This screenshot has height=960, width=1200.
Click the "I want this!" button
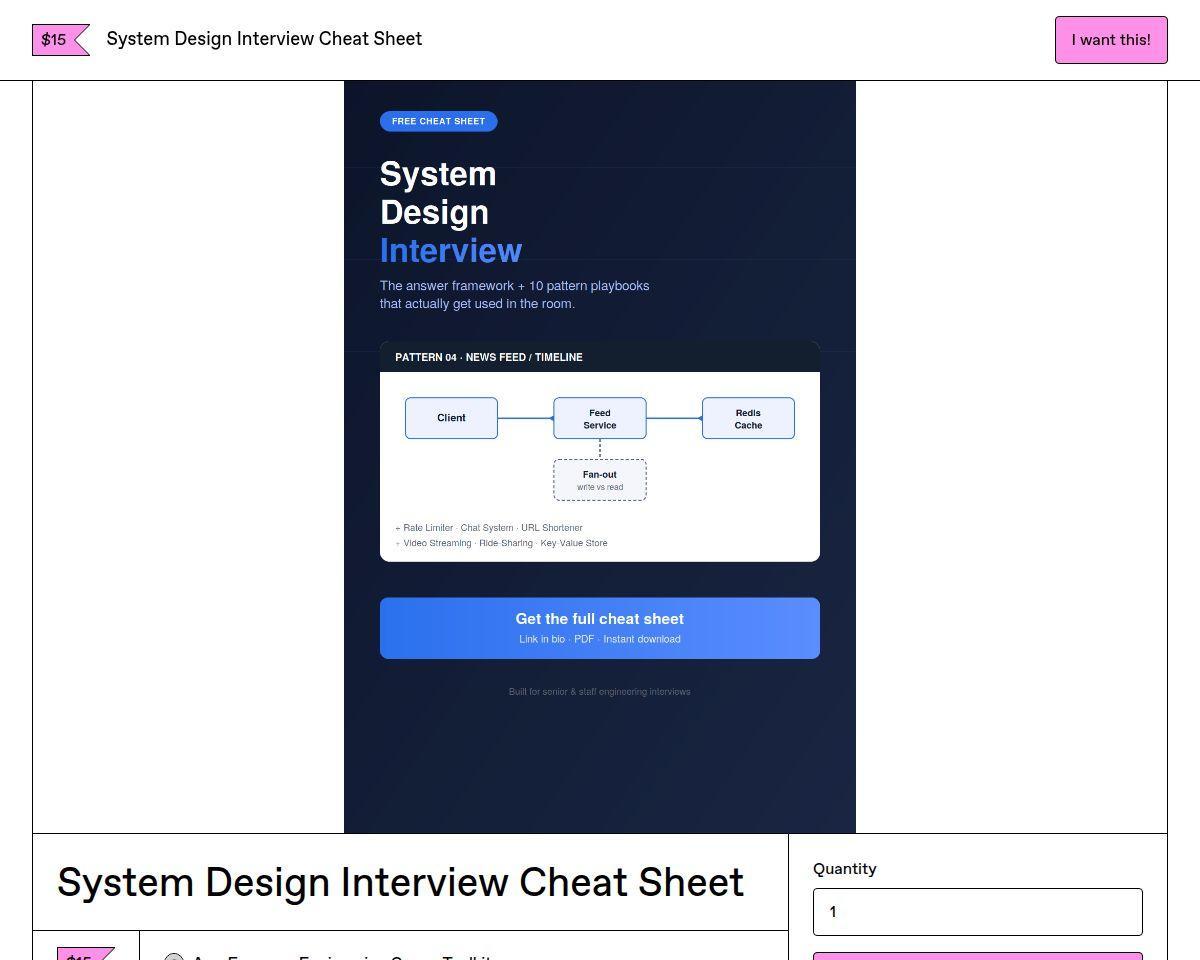pos(1111,40)
